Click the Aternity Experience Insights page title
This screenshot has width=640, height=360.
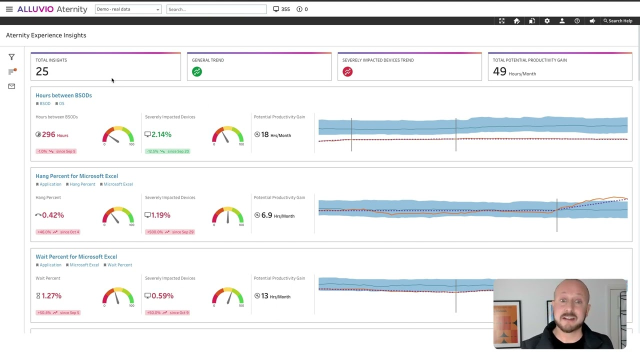pyautogui.click(x=46, y=36)
